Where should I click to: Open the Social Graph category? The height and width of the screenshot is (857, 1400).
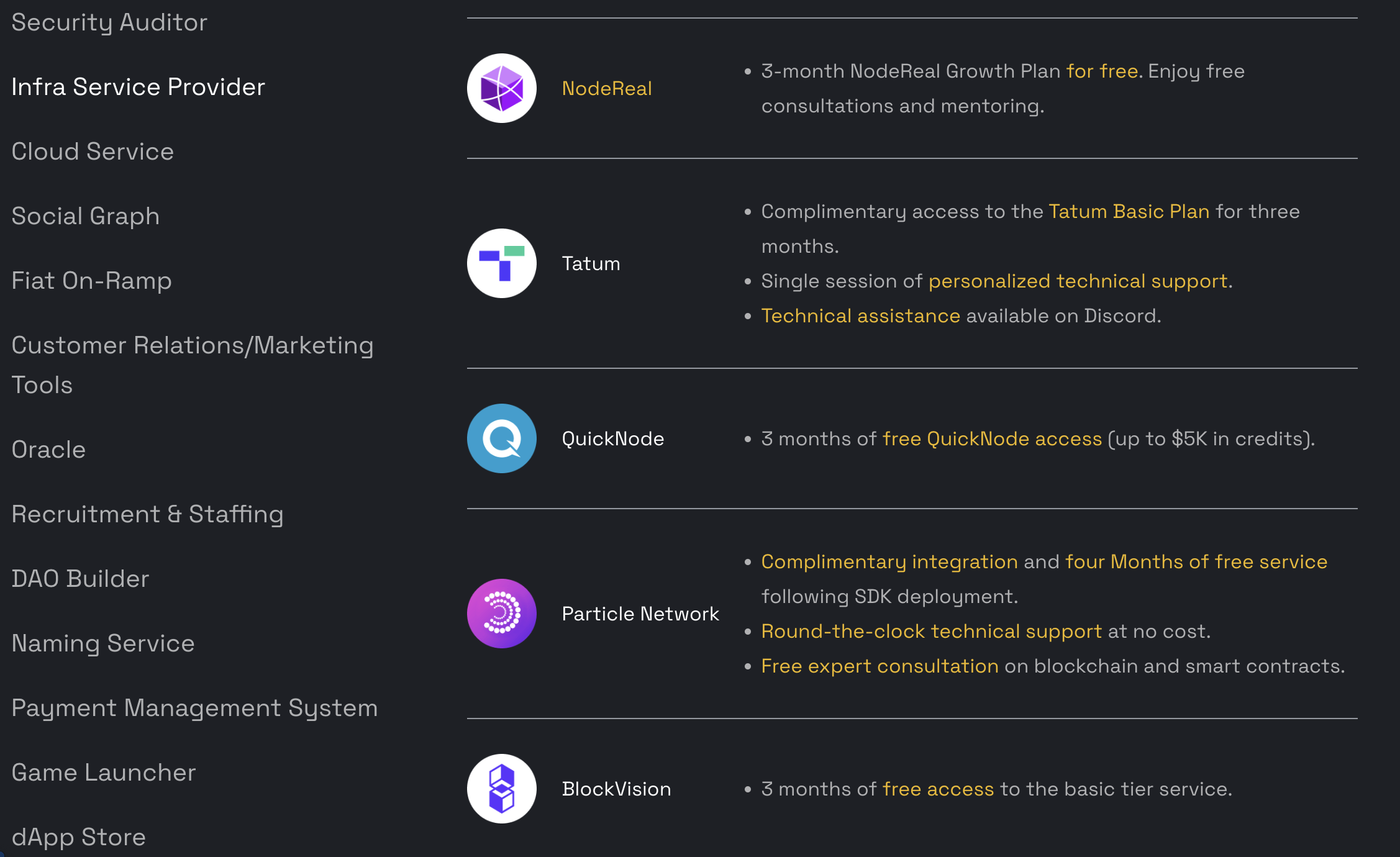[86, 216]
